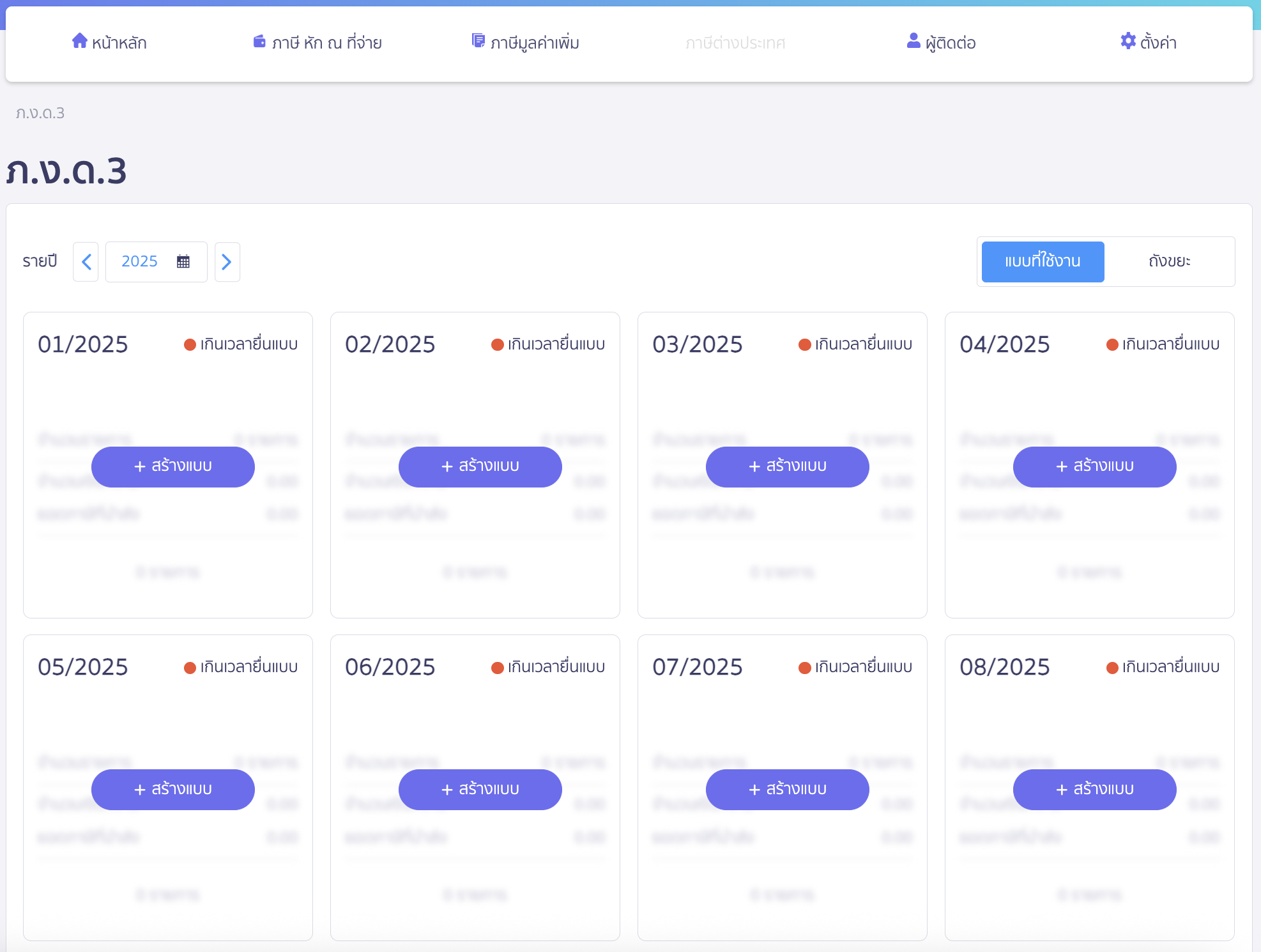Click the wallet icon for withholding tax

coord(259,42)
